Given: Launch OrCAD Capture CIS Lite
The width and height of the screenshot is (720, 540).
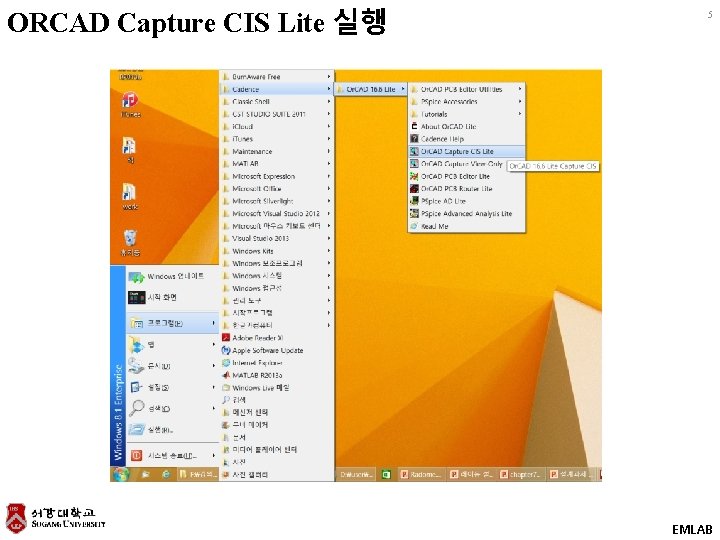Looking at the screenshot, I should [x=467, y=151].
